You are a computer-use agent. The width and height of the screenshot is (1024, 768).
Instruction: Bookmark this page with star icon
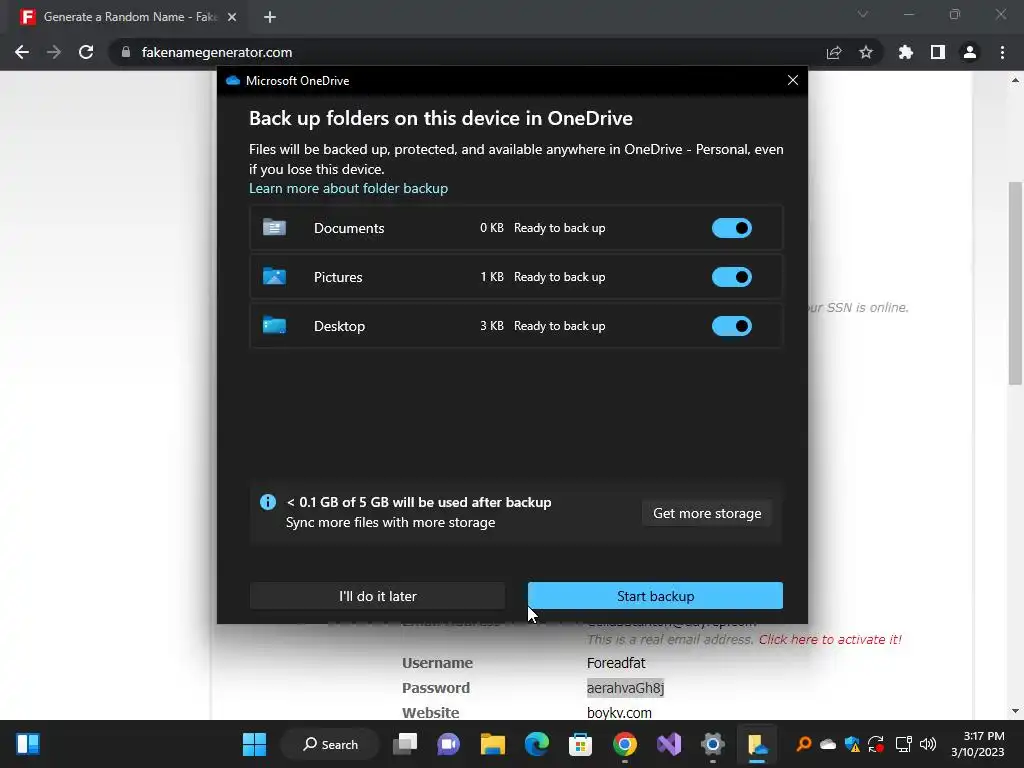pyautogui.click(x=866, y=52)
